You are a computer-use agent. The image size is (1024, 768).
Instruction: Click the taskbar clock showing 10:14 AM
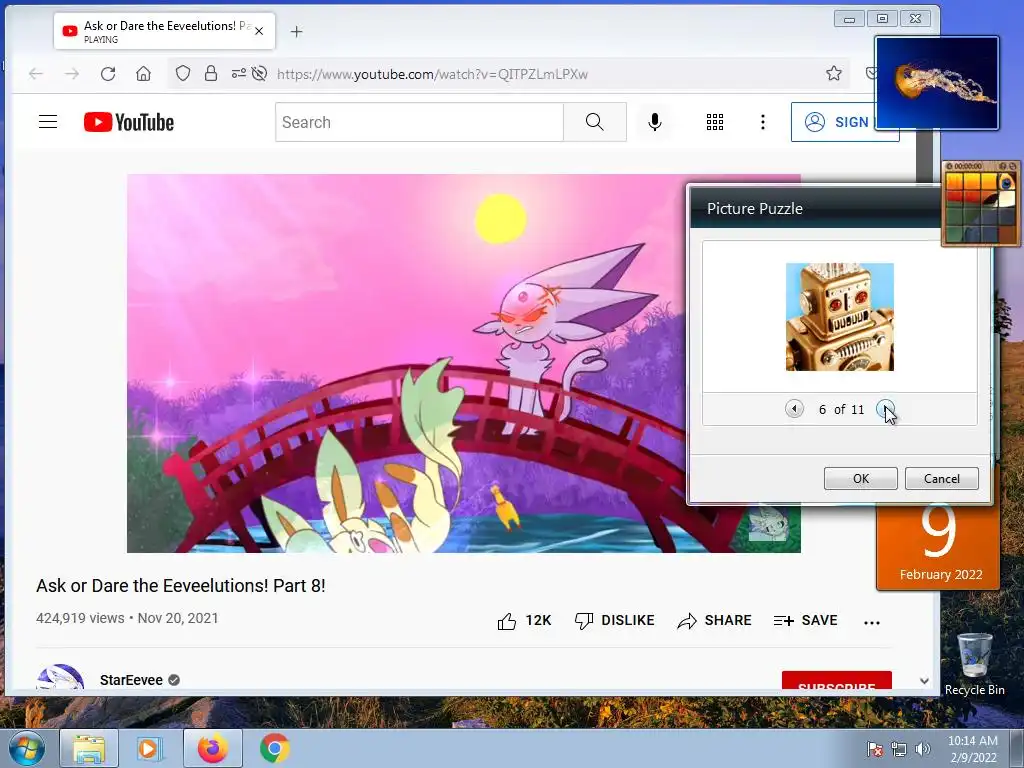(972, 749)
